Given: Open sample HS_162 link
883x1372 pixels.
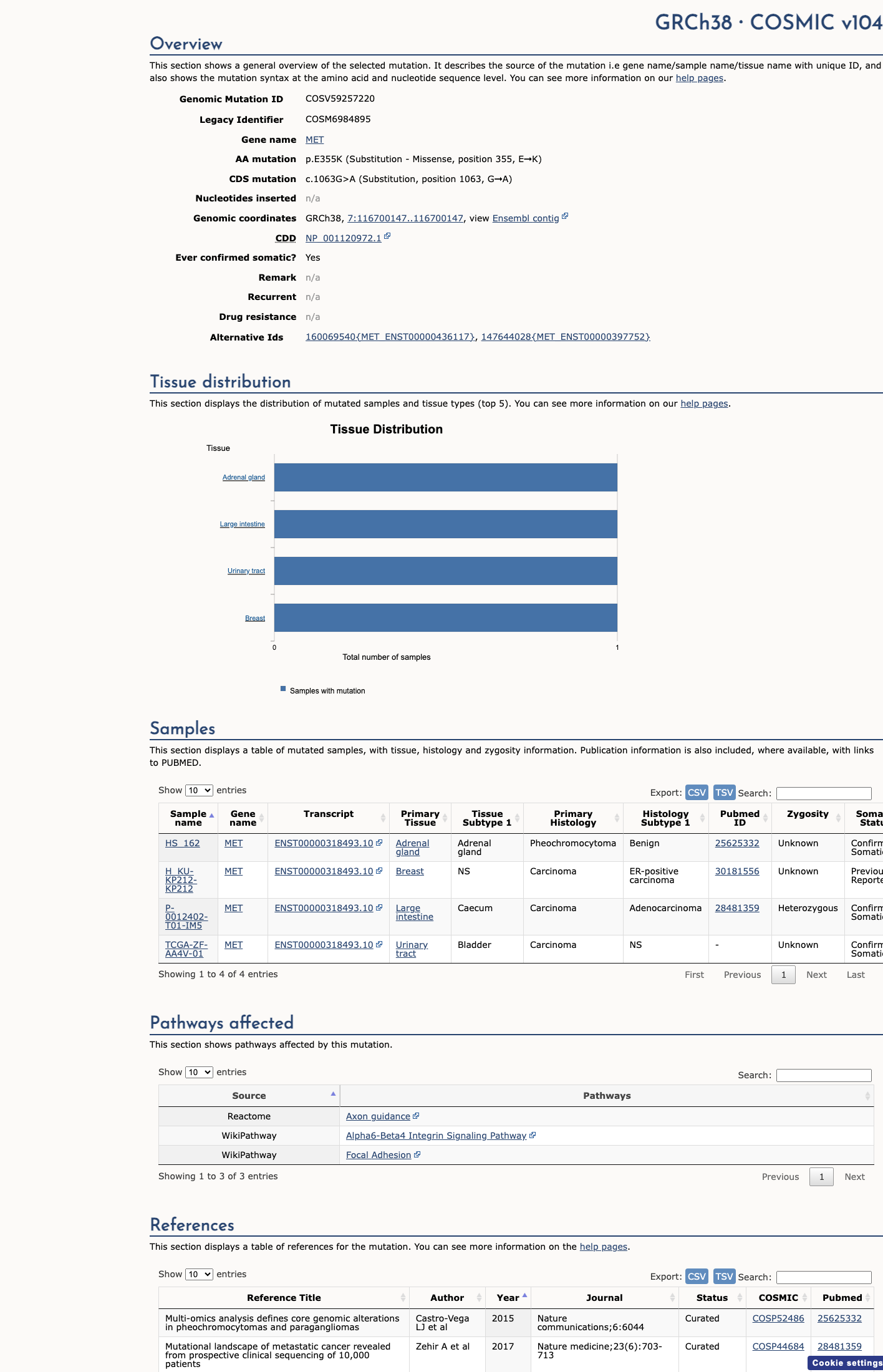Looking at the screenshot, I should tap(183, 843).
